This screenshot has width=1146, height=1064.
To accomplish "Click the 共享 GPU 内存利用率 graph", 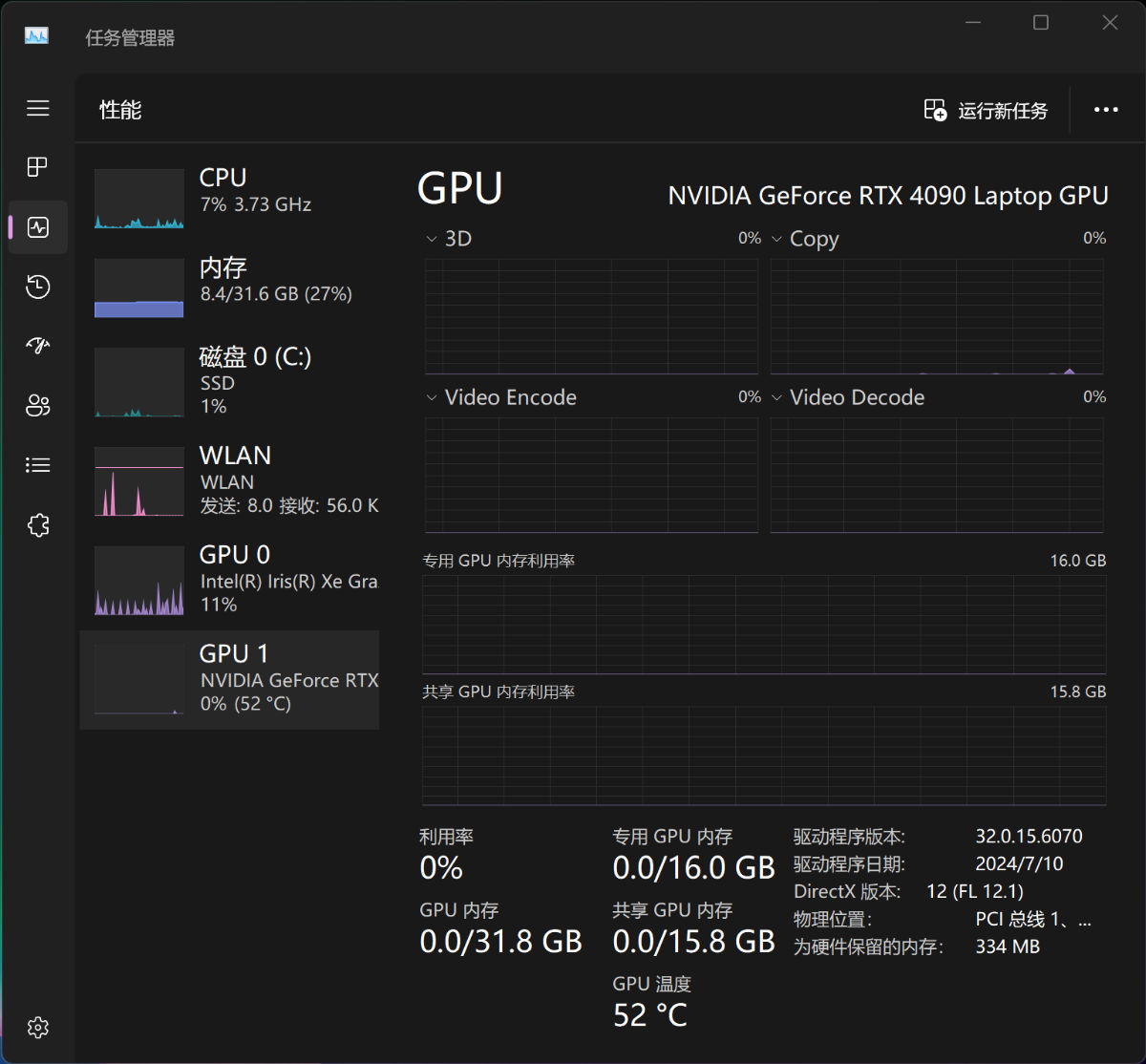I will pos(764,755).
